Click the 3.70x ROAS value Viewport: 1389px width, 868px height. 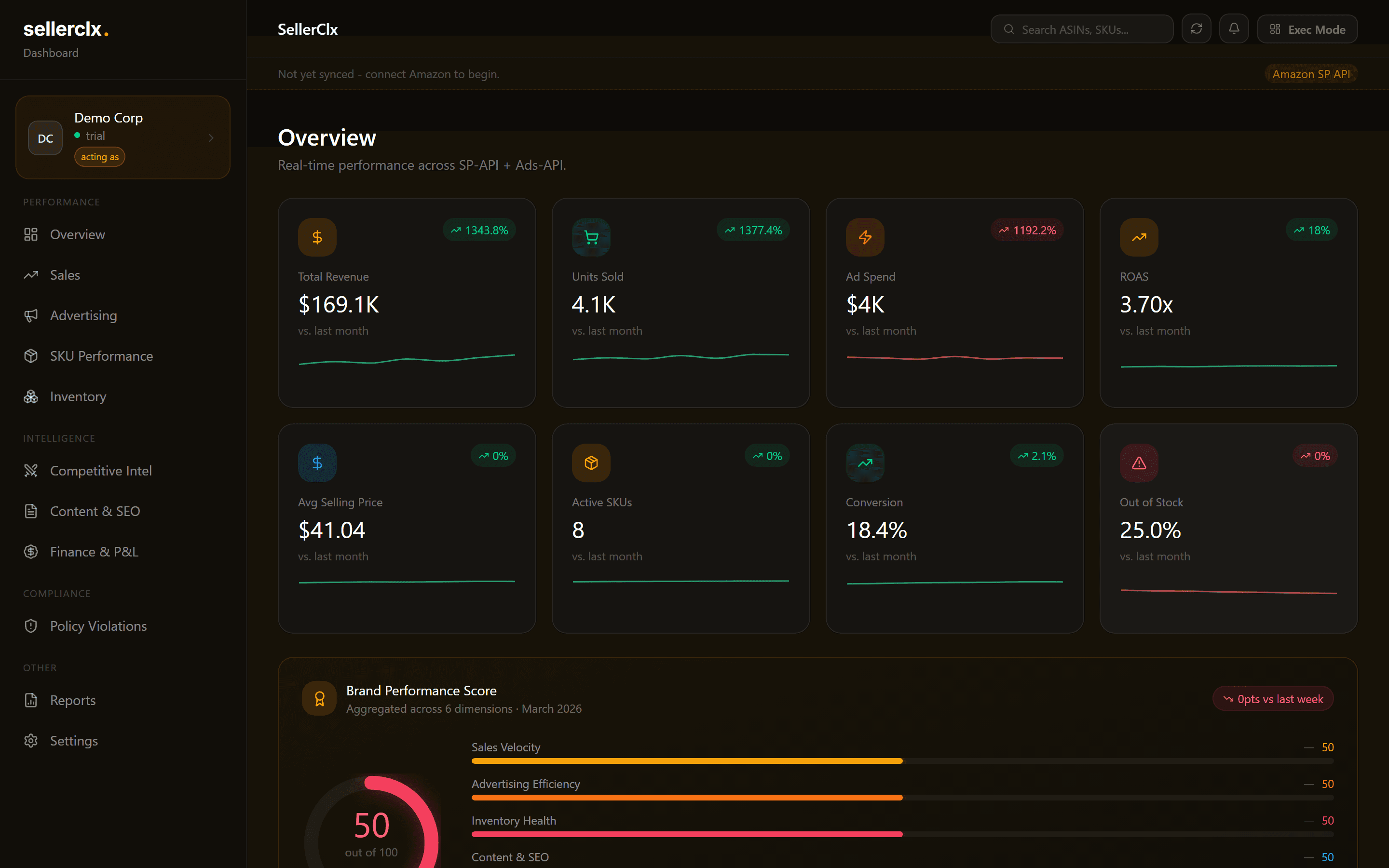pyautogui.click(x=1145, y=304)
